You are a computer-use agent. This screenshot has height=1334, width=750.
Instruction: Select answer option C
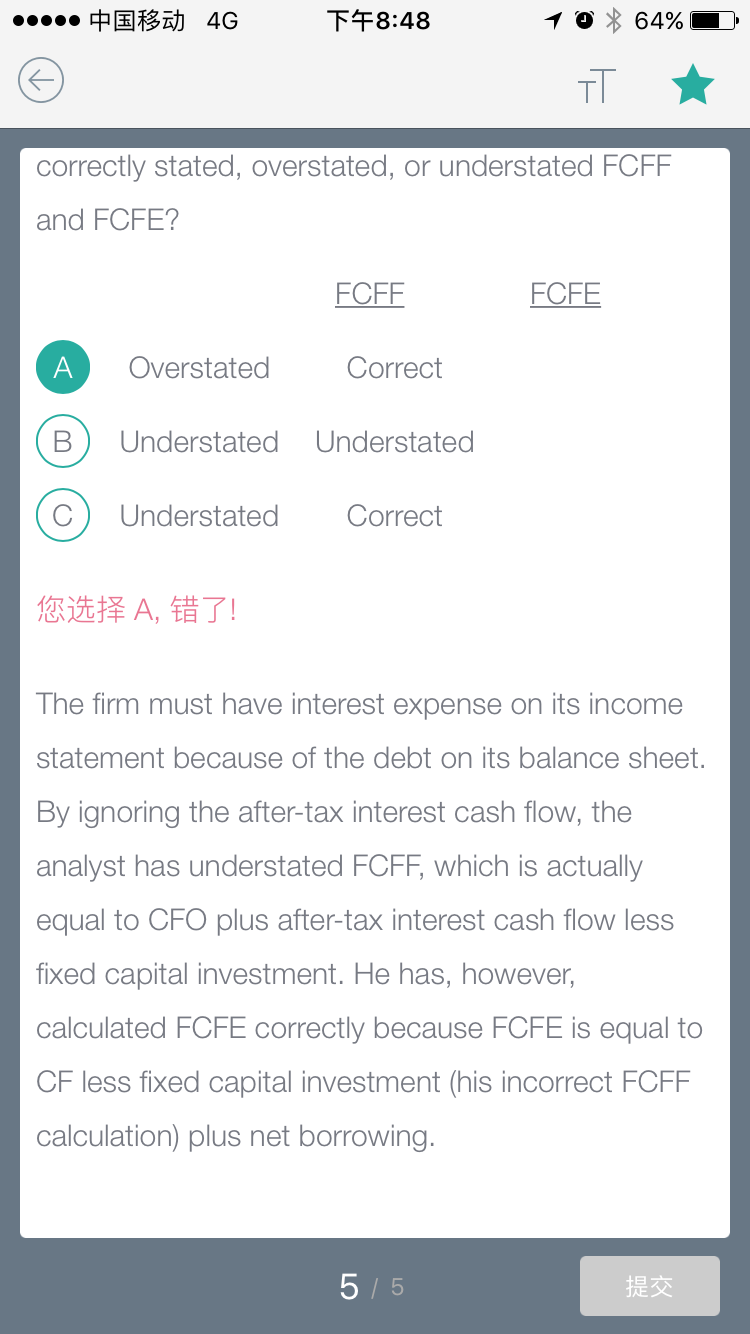[63, 515]
